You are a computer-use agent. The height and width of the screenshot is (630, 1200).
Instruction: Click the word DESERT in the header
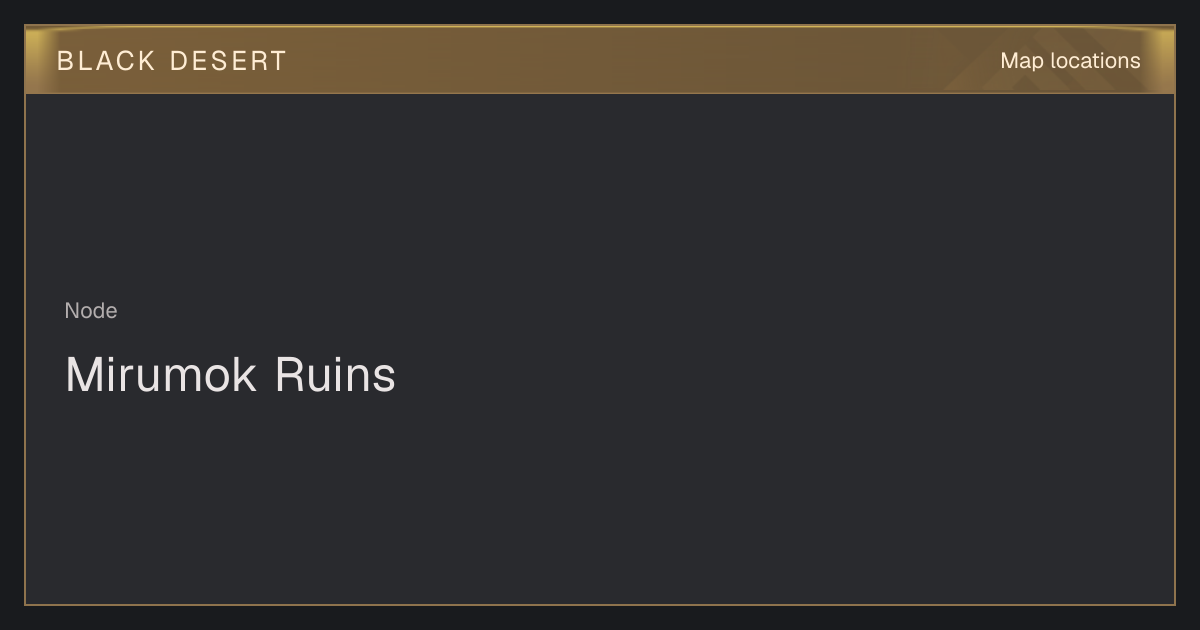[228, 61]
